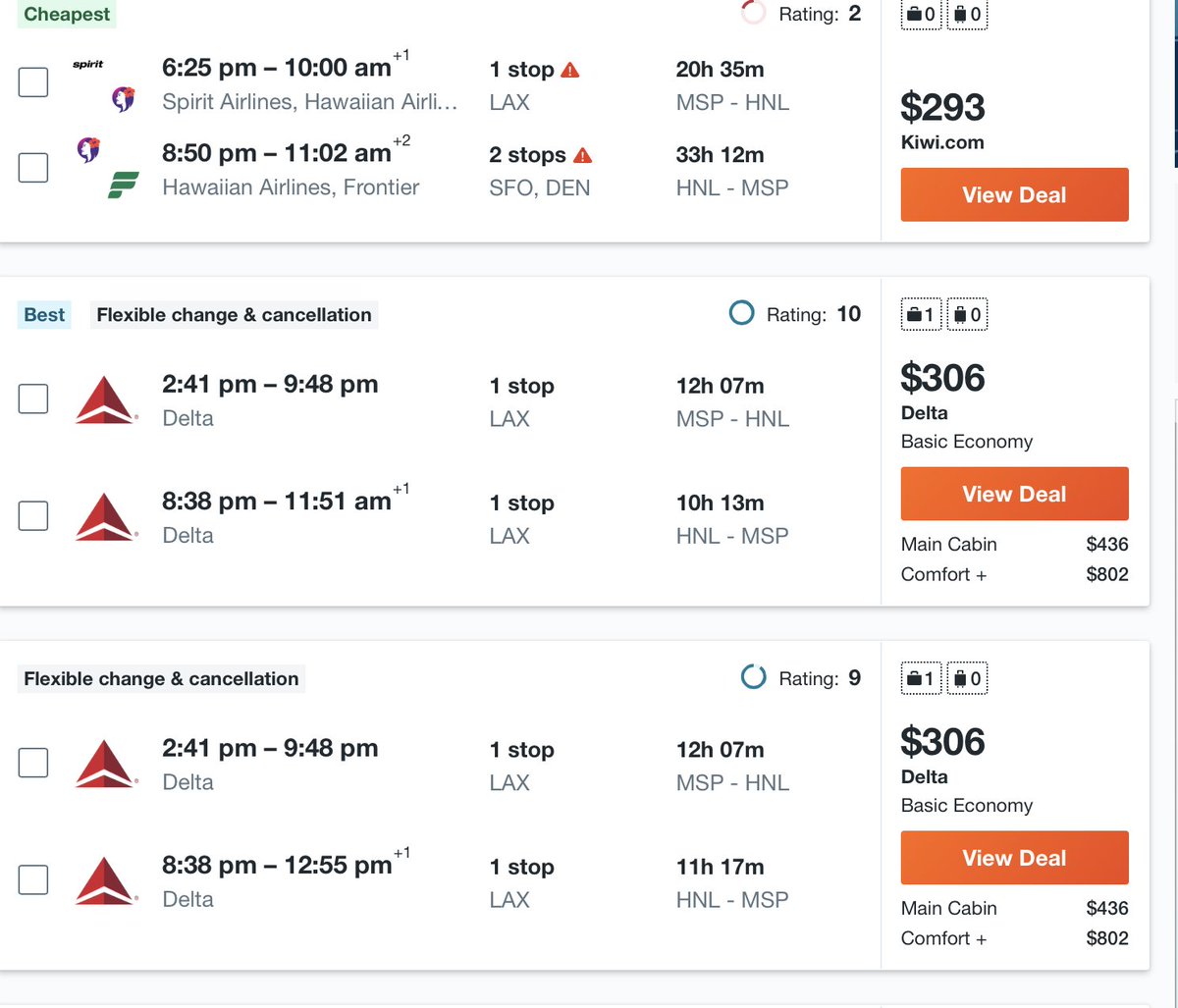Tick checkbox for Best 2:41 pm Delta flight

coord(33,398)
